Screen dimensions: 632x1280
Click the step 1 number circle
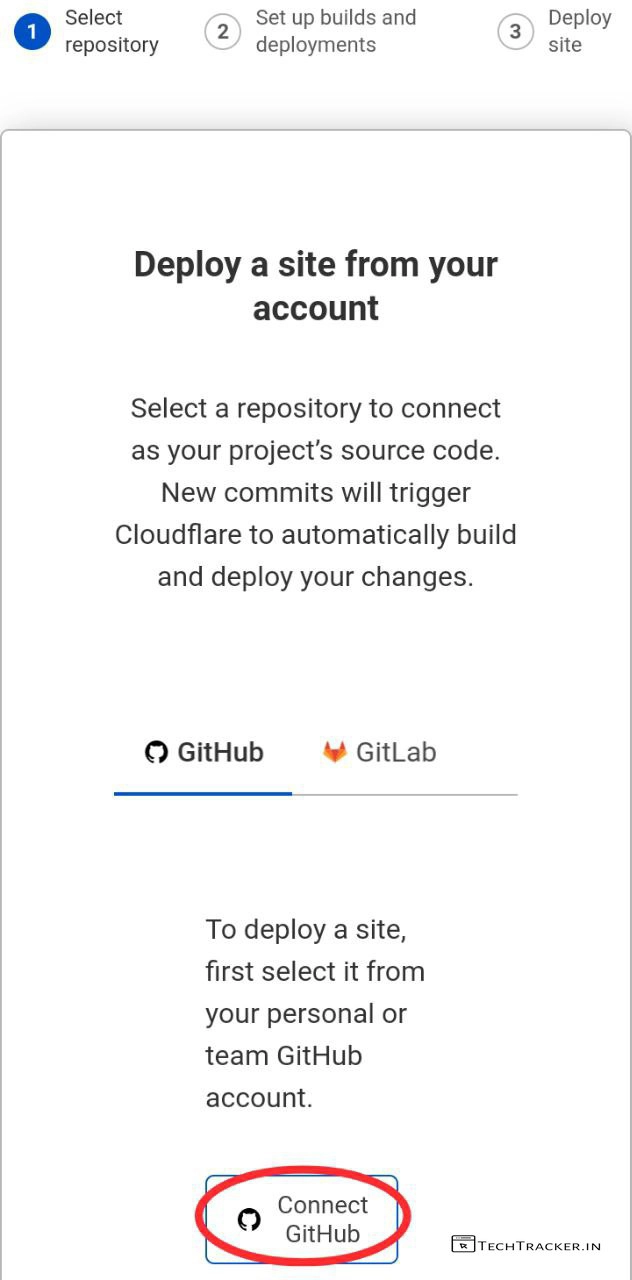pyautogui.click(x=32, y=32)
